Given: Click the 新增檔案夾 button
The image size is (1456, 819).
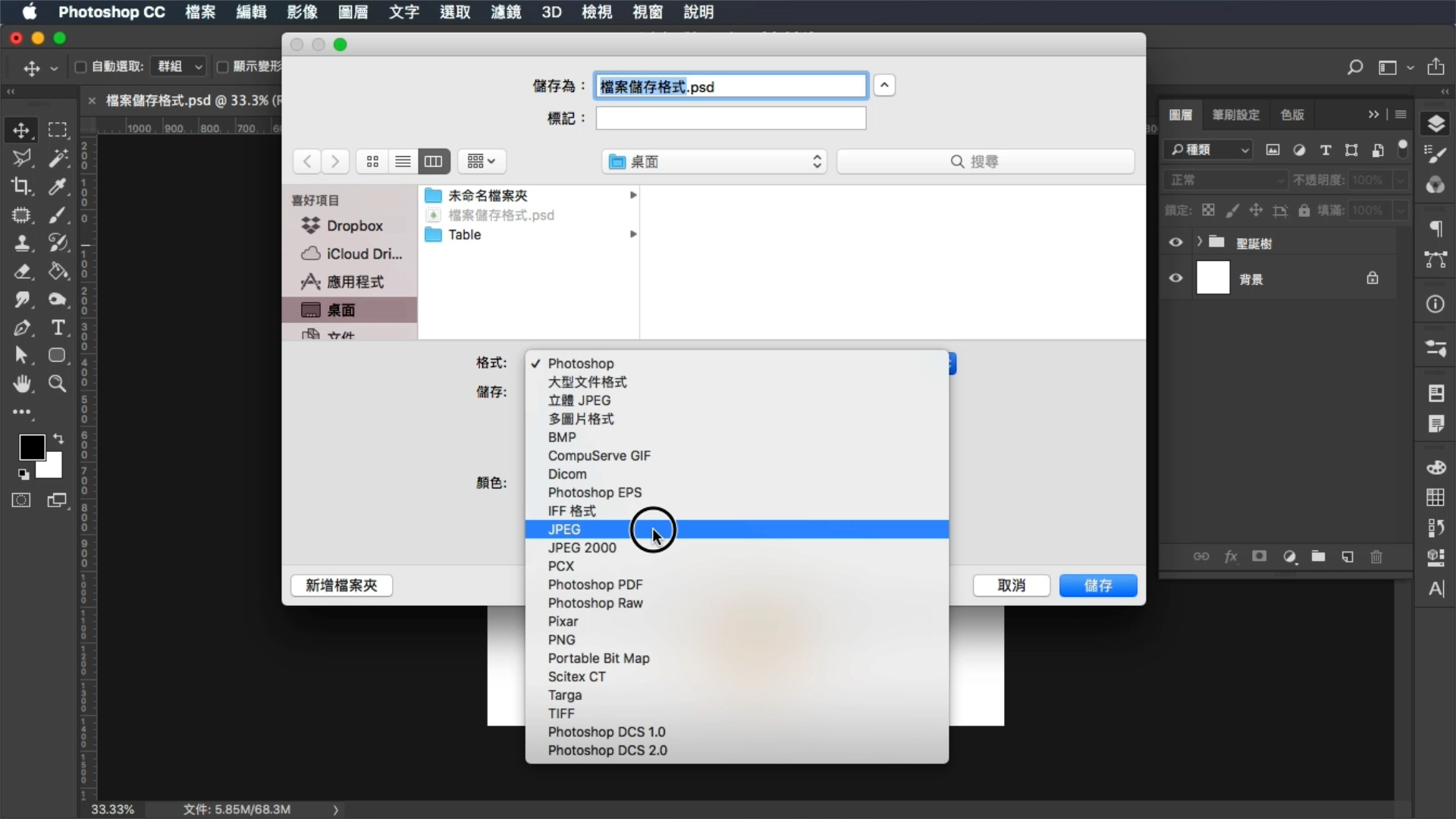Looking at the screenshot, I should (341, 585).
